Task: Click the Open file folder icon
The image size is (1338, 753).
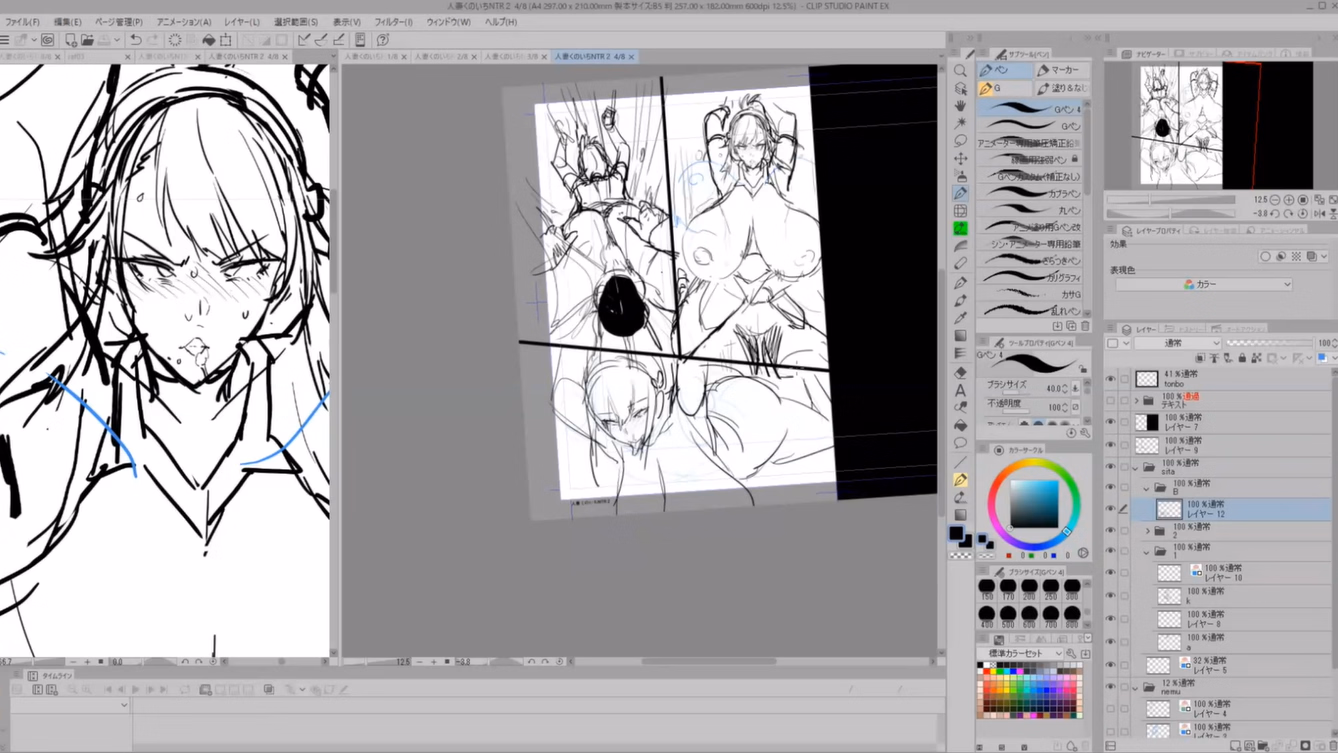Action: point(87,40)
